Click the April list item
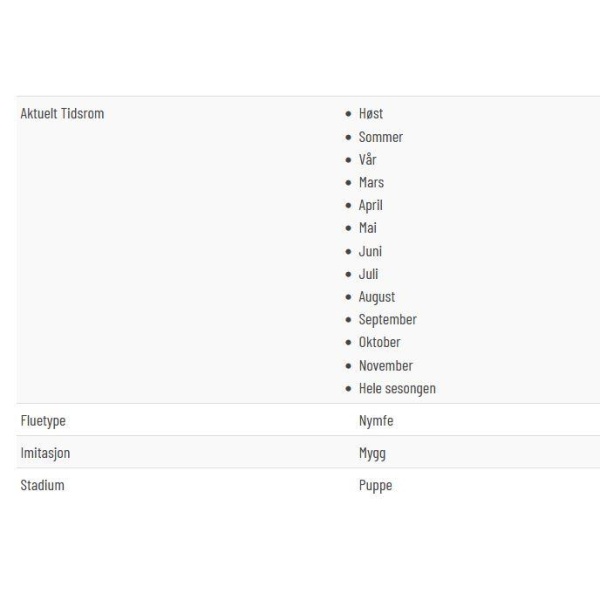 click(x=370, y=205)
